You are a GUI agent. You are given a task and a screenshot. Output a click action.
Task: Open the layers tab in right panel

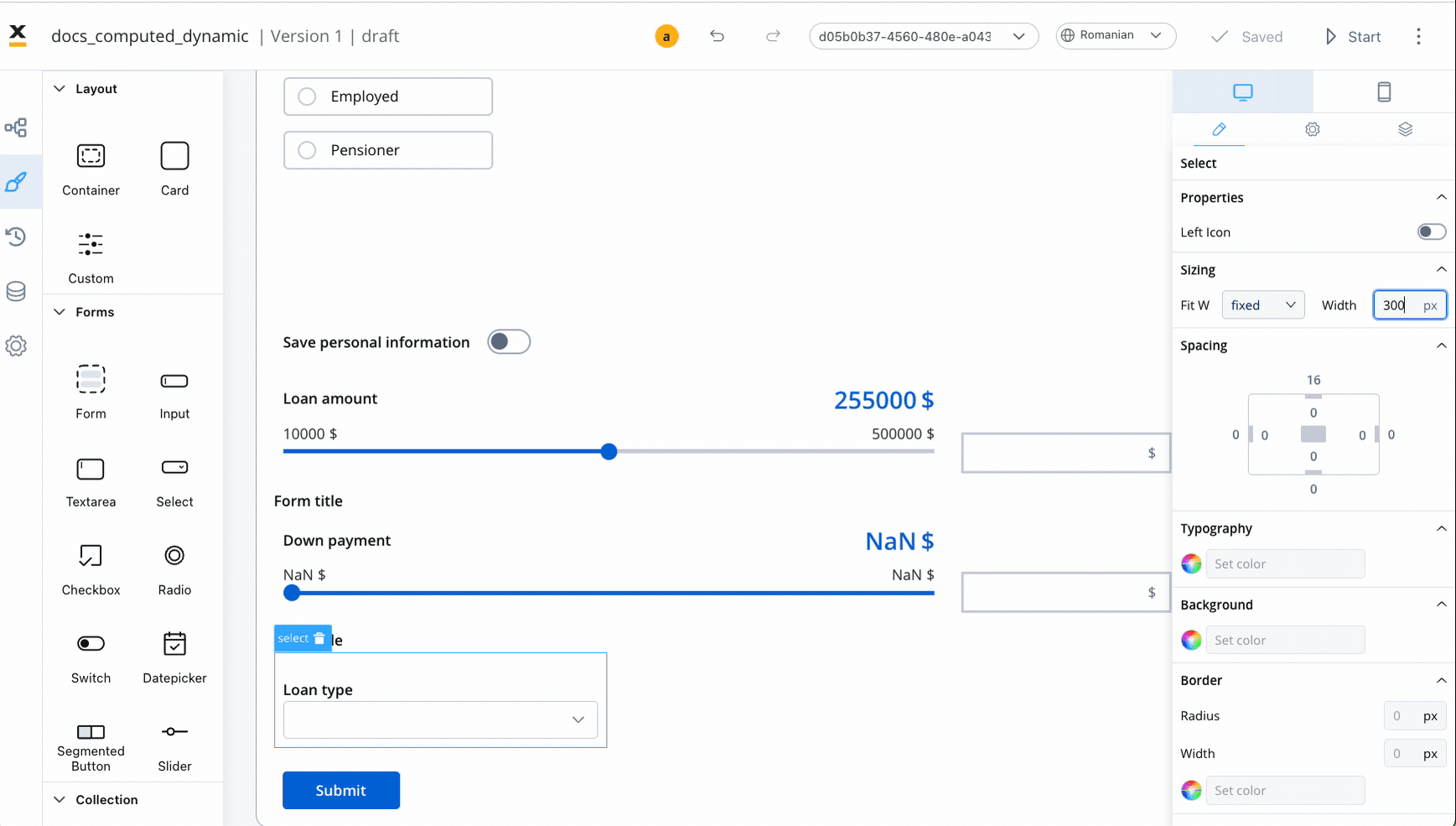1406,129
